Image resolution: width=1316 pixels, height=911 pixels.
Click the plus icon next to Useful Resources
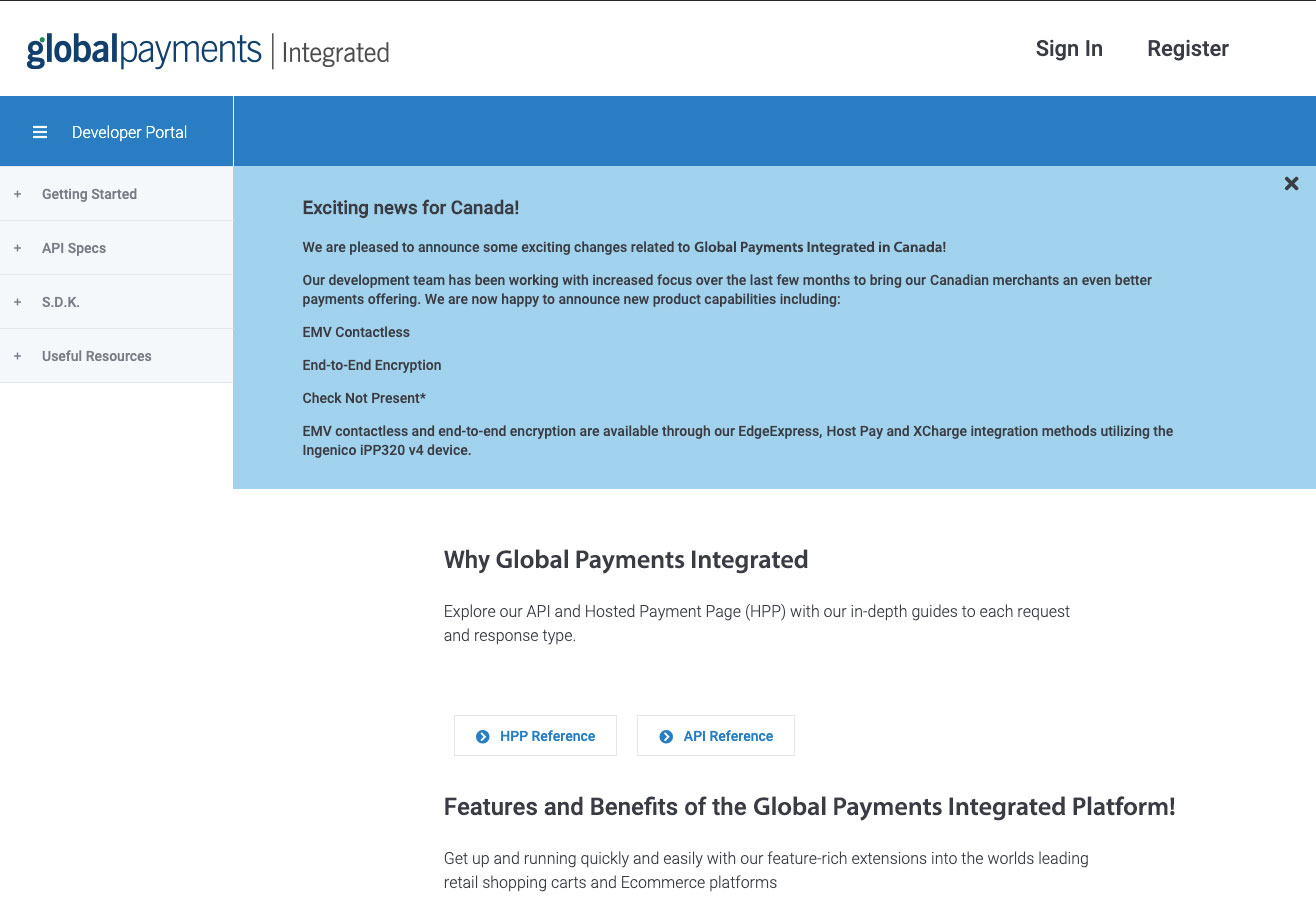click(16, 355)
